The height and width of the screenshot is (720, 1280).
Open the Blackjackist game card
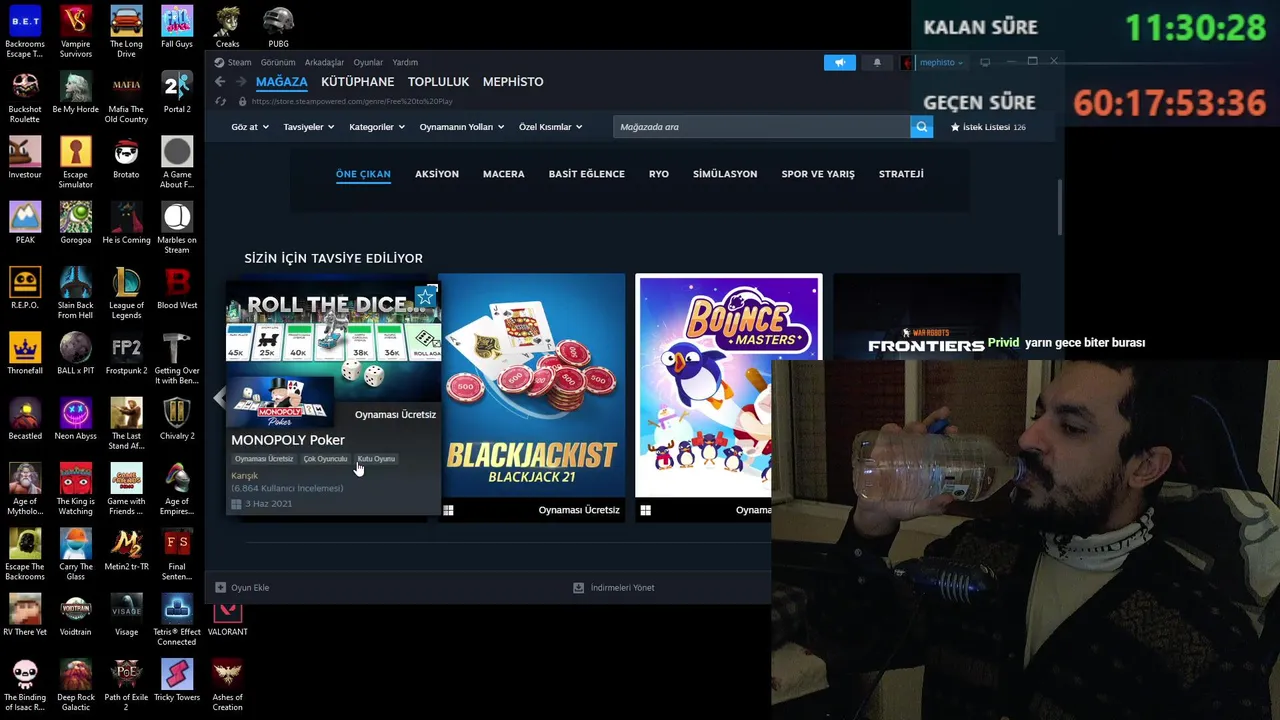click(532, 397)
